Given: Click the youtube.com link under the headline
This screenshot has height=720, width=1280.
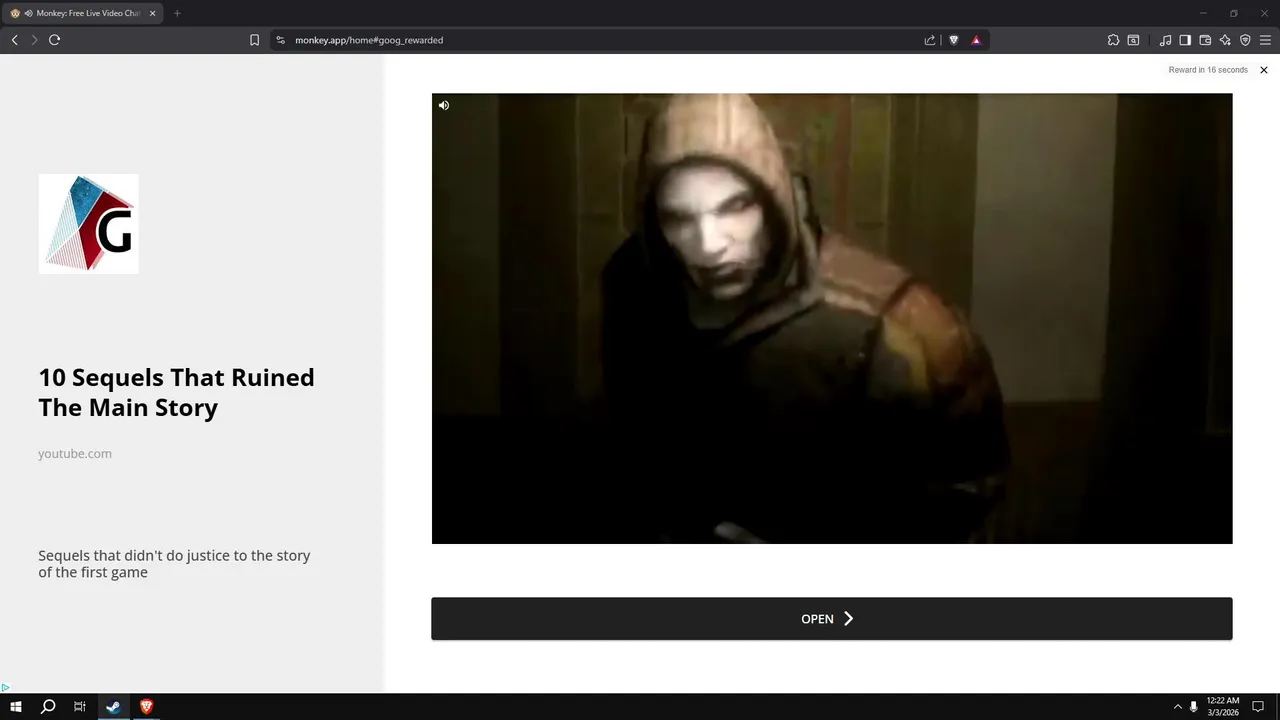Looking at the screenshot, I should [x=75, y=453].
